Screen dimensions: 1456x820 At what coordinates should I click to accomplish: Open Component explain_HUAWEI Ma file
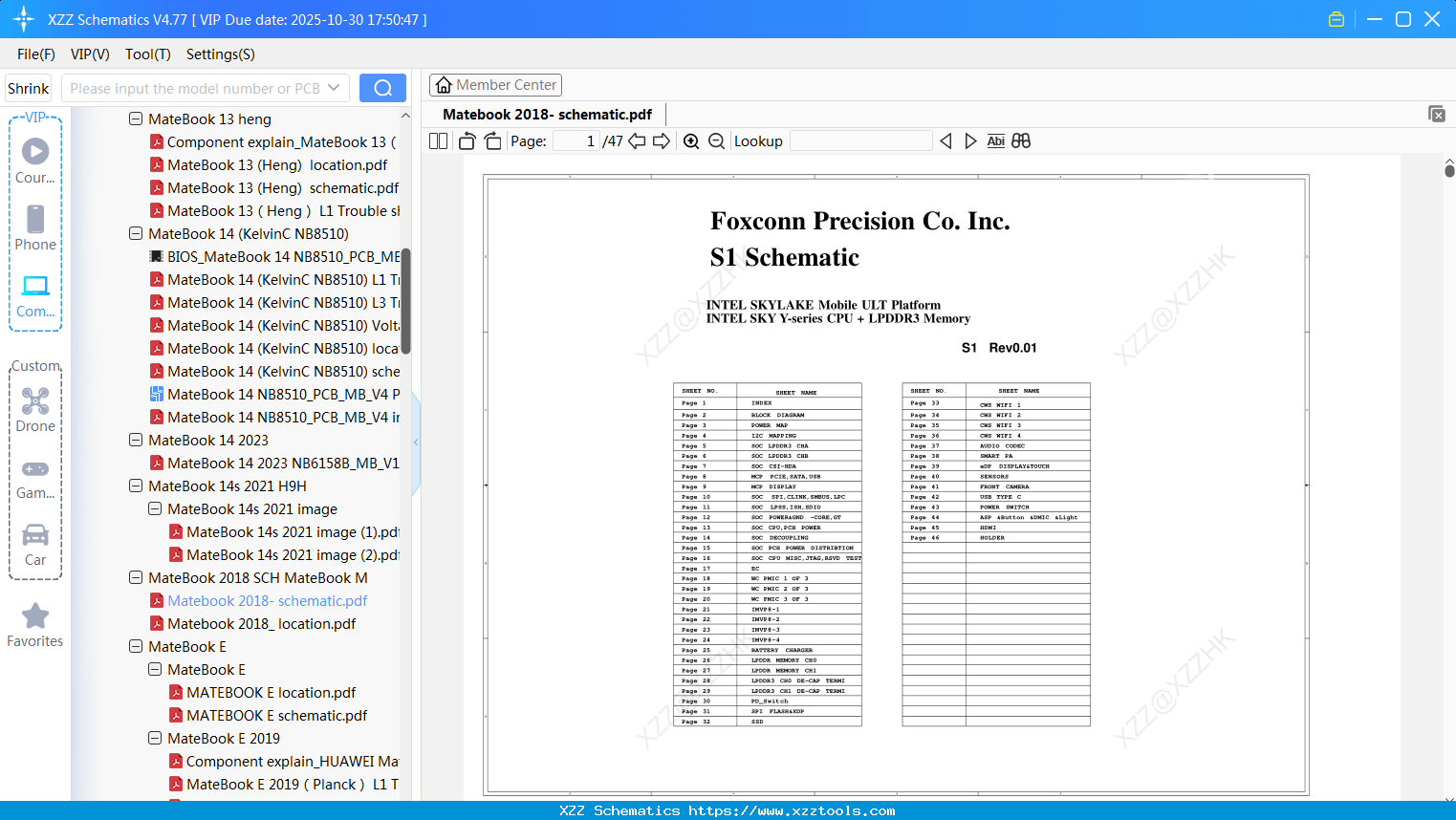tap(293, 762)
